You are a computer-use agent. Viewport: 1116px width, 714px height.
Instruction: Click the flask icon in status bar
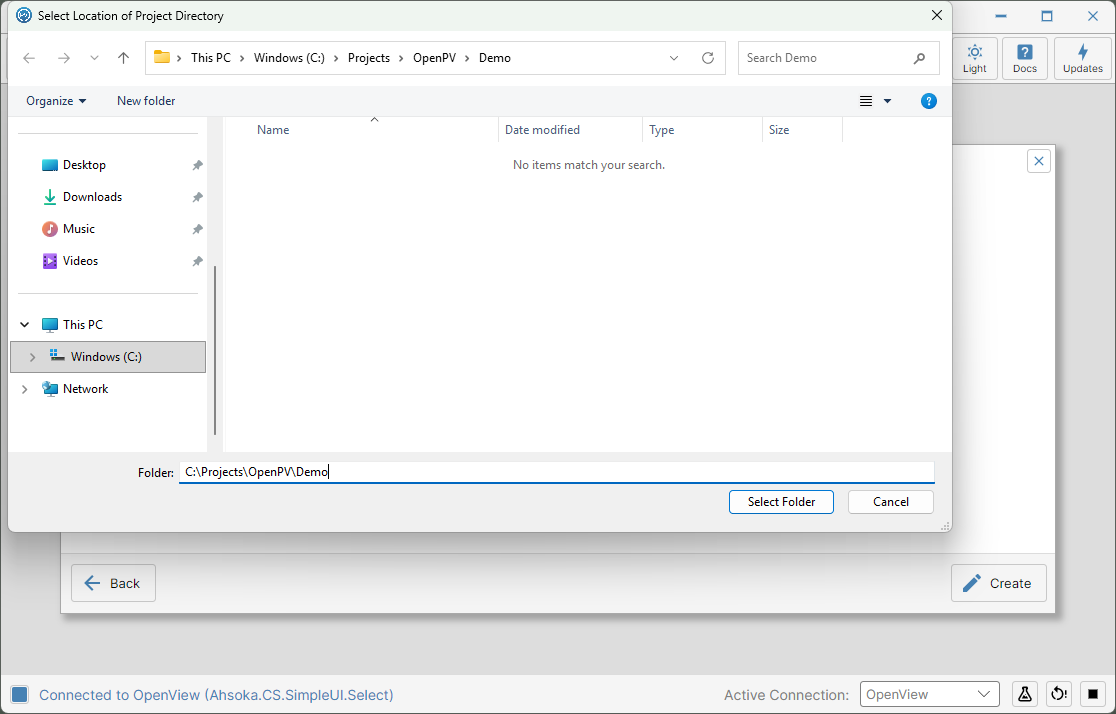1024,694
